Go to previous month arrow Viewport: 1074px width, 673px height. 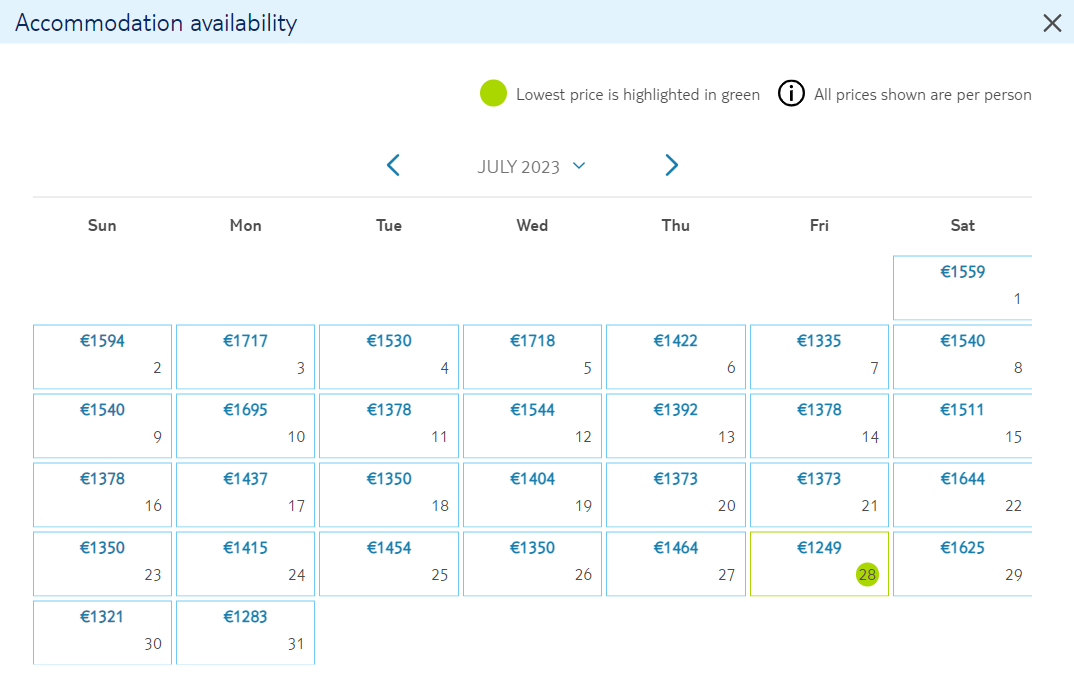[393, 165]
